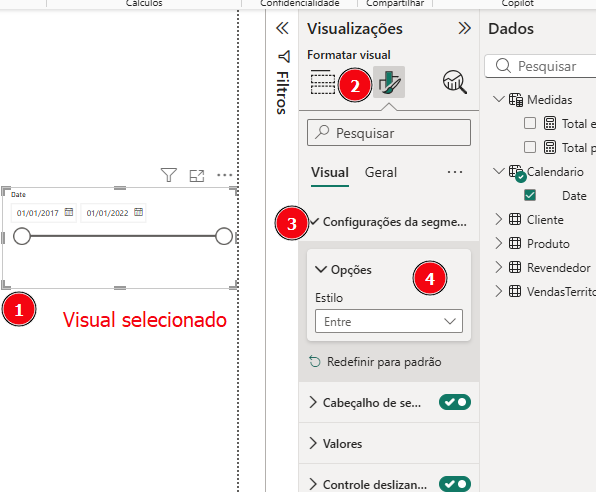
Task: Click the Compartilhar ribbon group label
Action: coord(395,3)
